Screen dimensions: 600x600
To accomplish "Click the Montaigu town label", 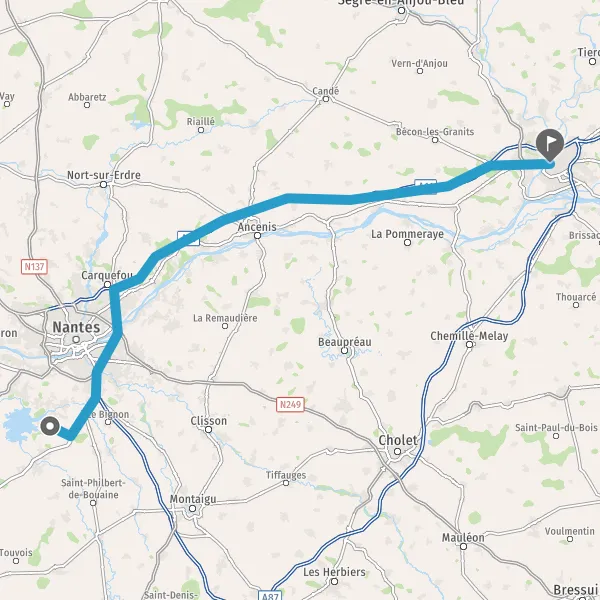I will tap(193, 499).
